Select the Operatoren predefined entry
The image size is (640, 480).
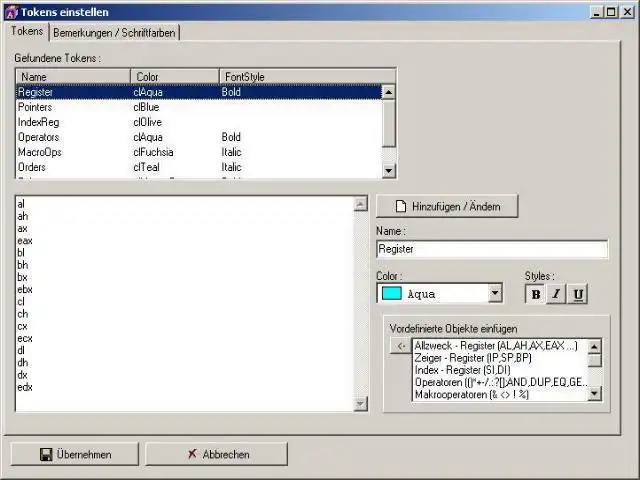pyautogui.click(x=500, y=382)
